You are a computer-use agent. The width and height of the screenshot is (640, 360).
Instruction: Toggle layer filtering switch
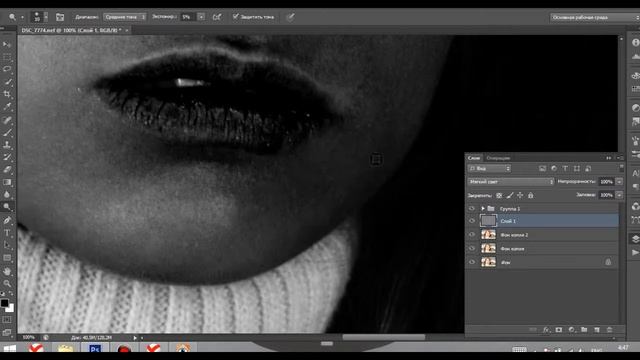[621, 167]
